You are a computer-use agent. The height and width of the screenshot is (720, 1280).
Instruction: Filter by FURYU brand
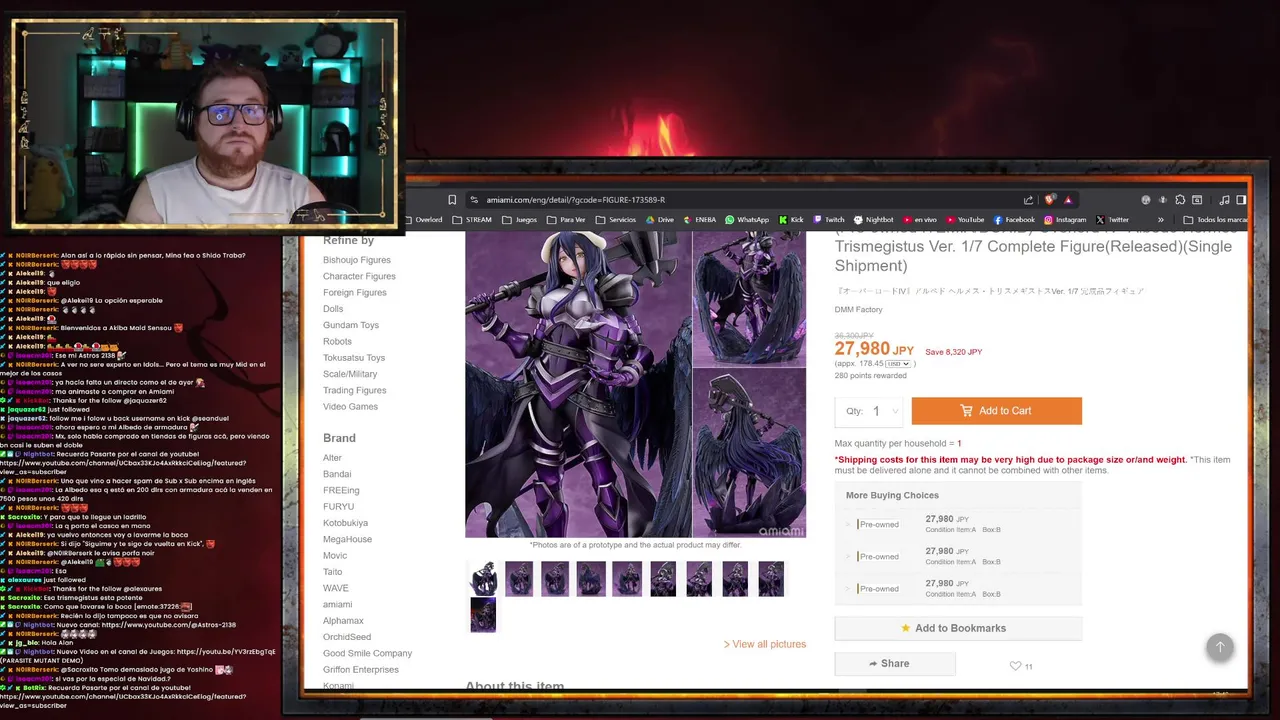click(x=338, y=507)
